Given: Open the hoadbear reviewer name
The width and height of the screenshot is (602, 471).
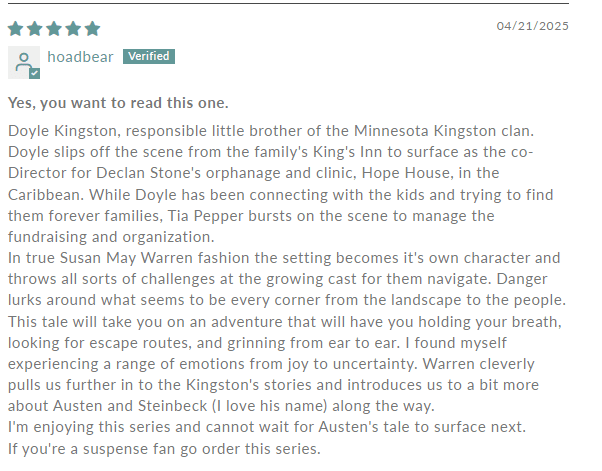Looking at the screenshot, I should [80, 57].
